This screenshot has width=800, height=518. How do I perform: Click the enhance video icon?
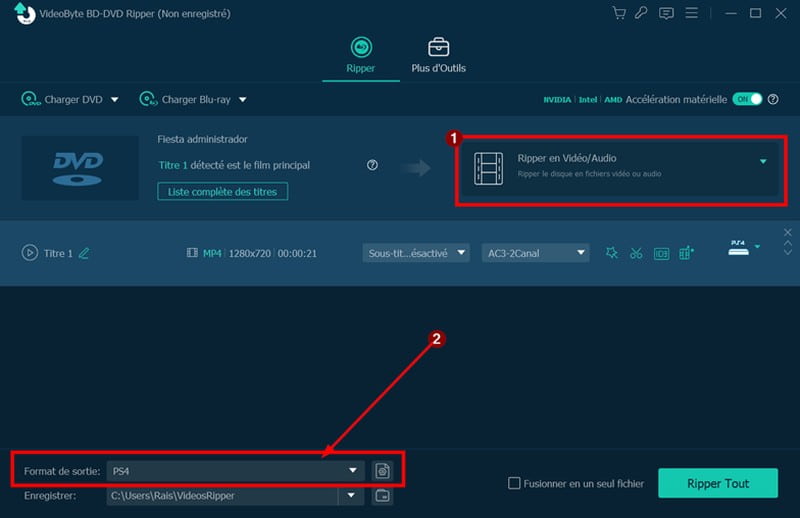[x=686, y=253]
